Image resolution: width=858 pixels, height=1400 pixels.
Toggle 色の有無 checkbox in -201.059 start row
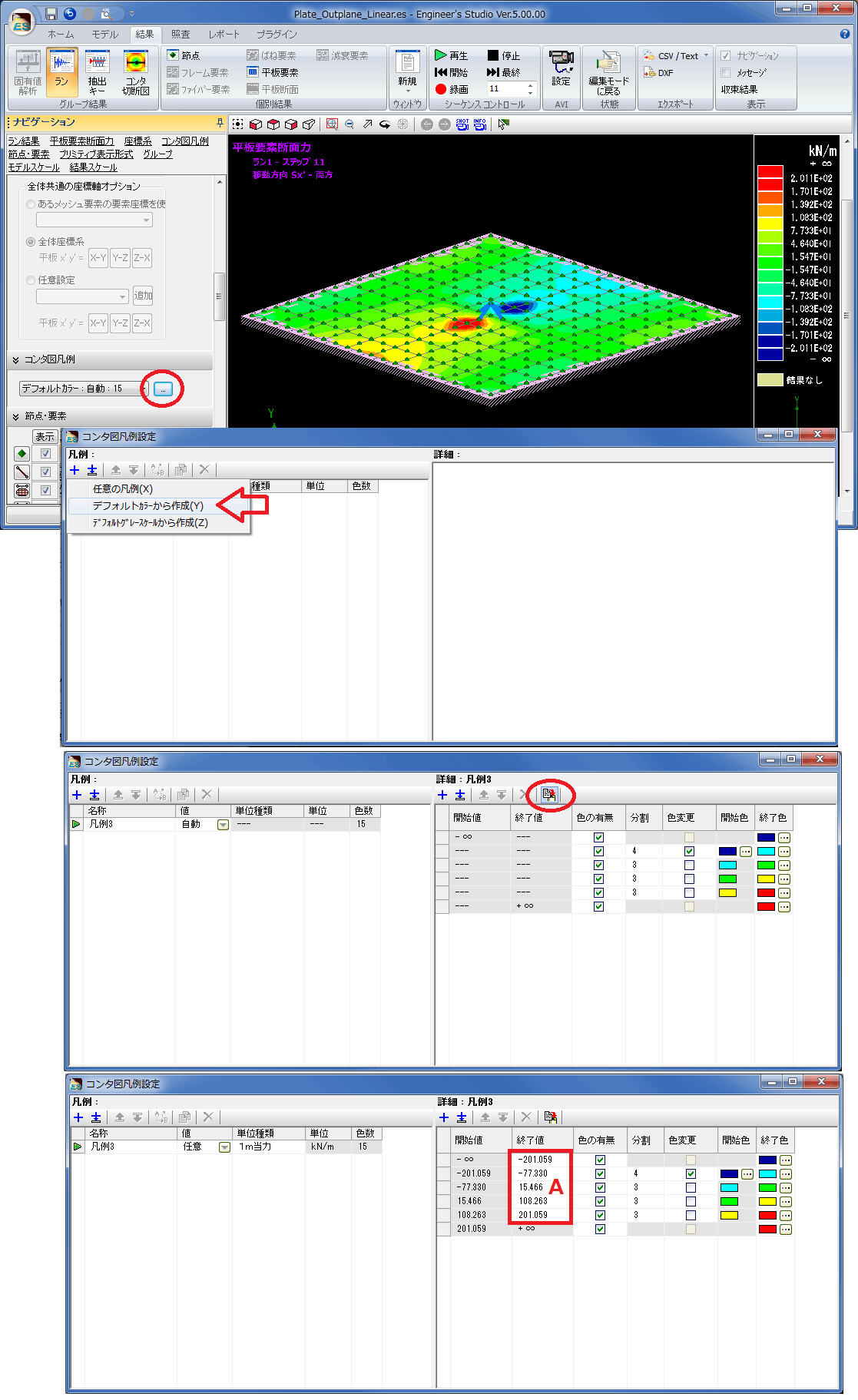(600, 1173)
